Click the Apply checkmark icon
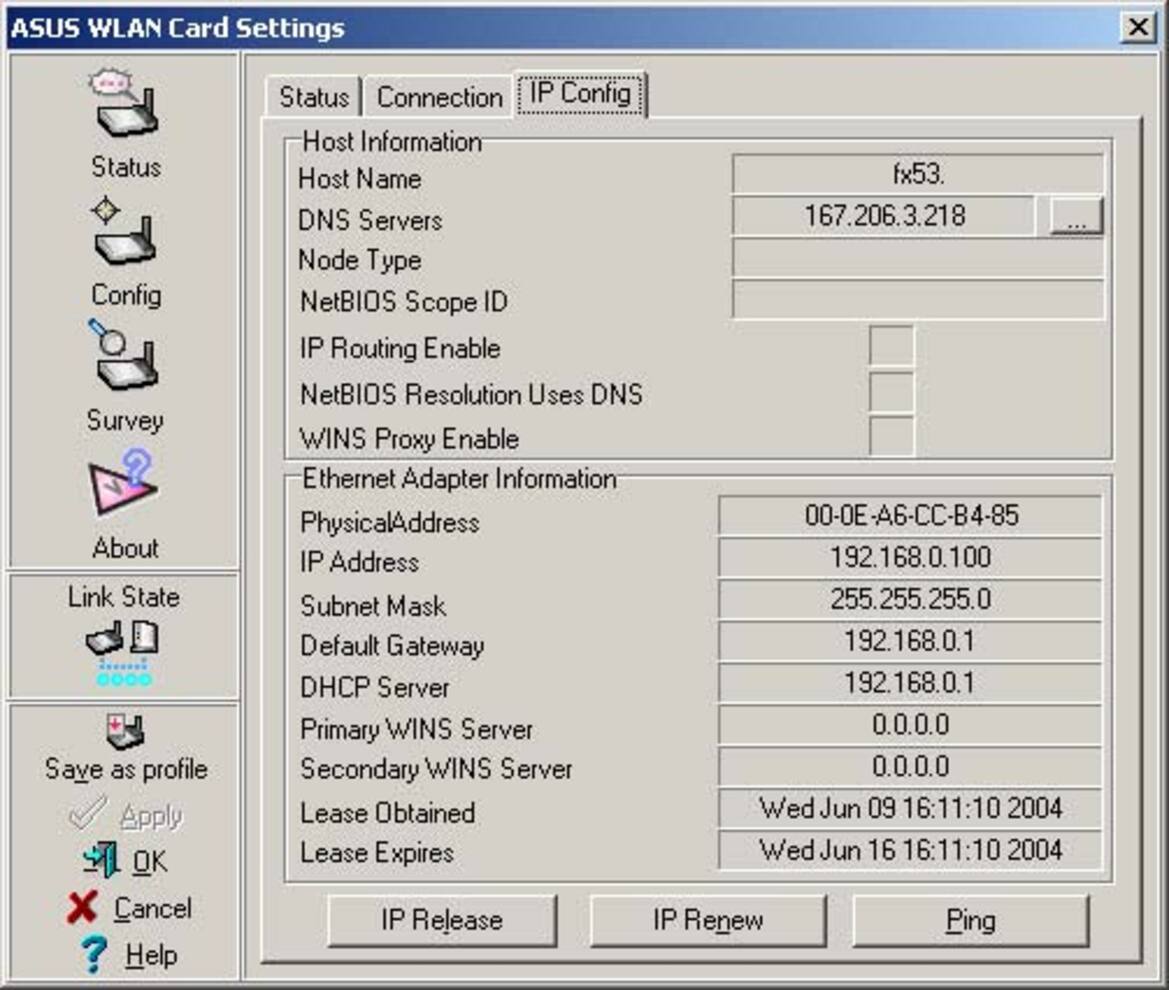 click(88, 814)
